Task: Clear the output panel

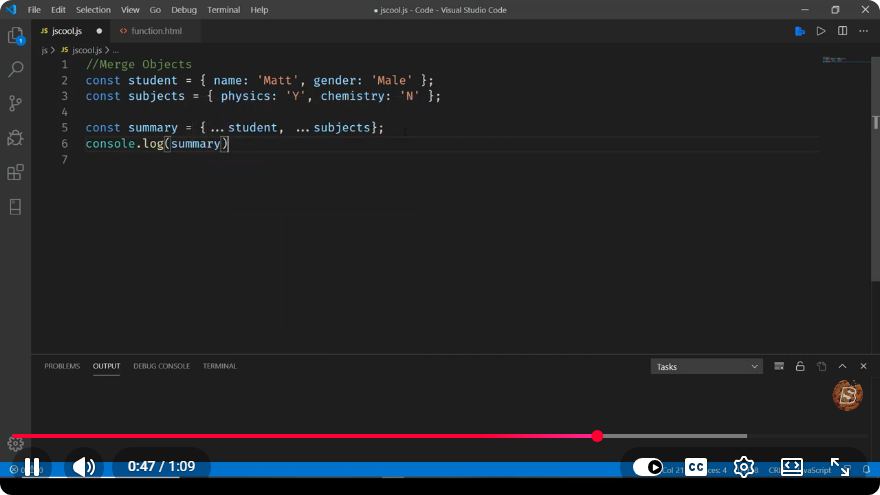Action: pos(779,366)
